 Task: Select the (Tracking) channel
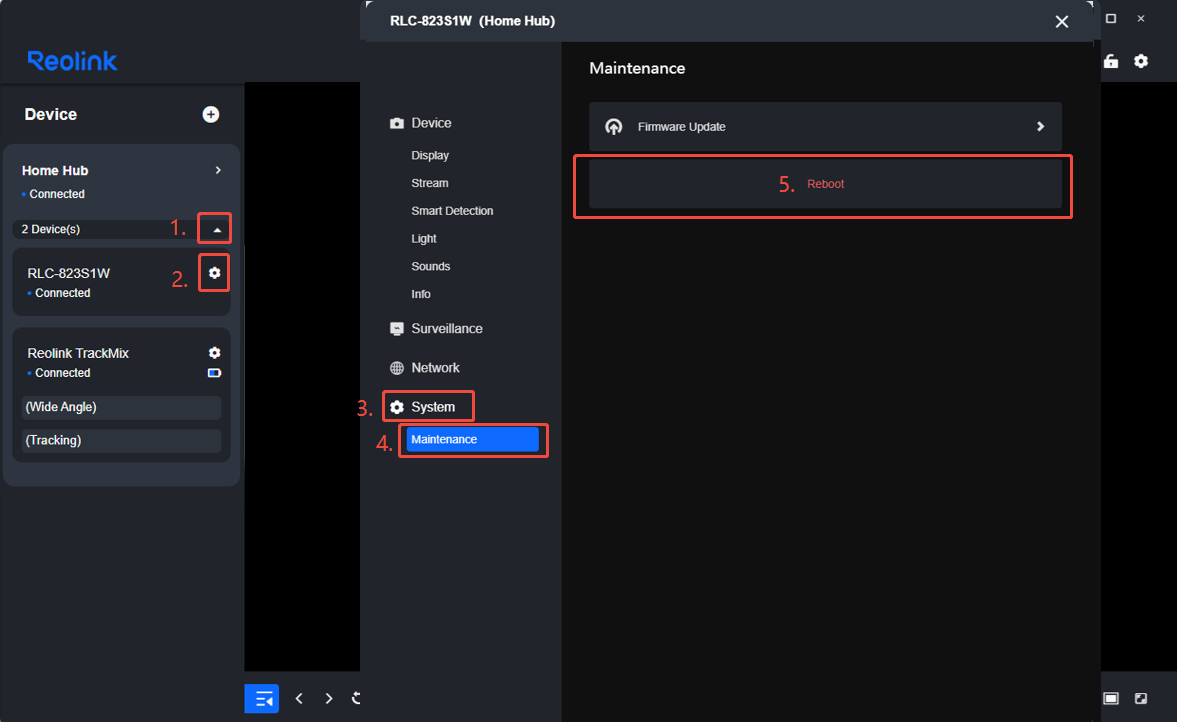click(x=121, y=441)
